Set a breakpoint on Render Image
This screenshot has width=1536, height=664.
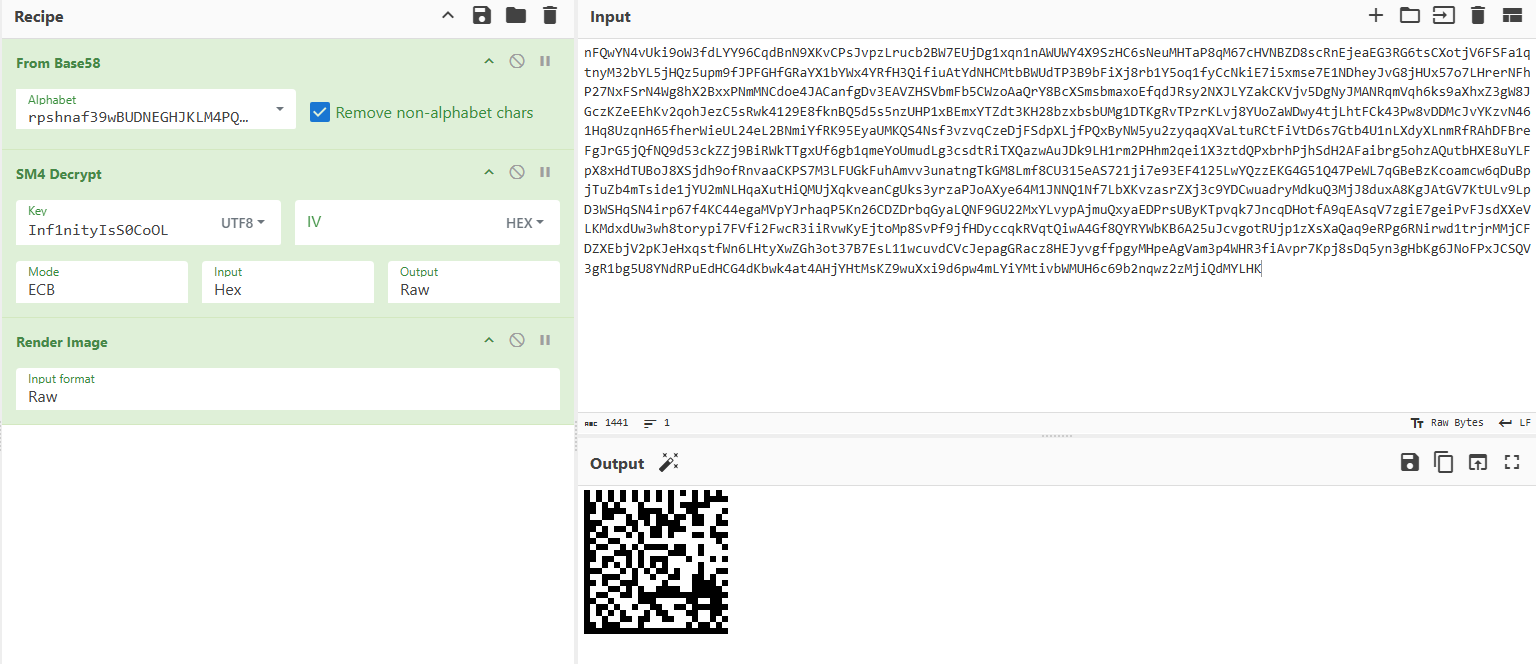545,341
